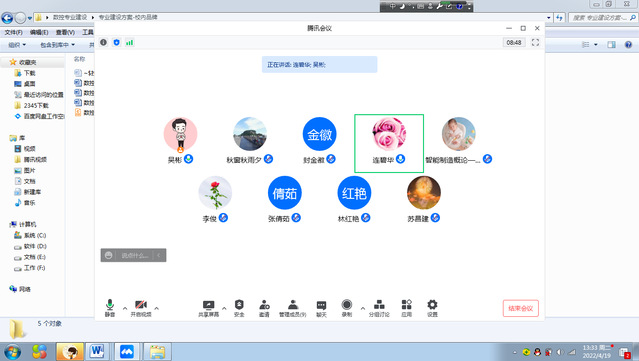Expand the video options arrow
This screenshot has height=361, width=639.
pyautogui.click(x=156, y=308)
